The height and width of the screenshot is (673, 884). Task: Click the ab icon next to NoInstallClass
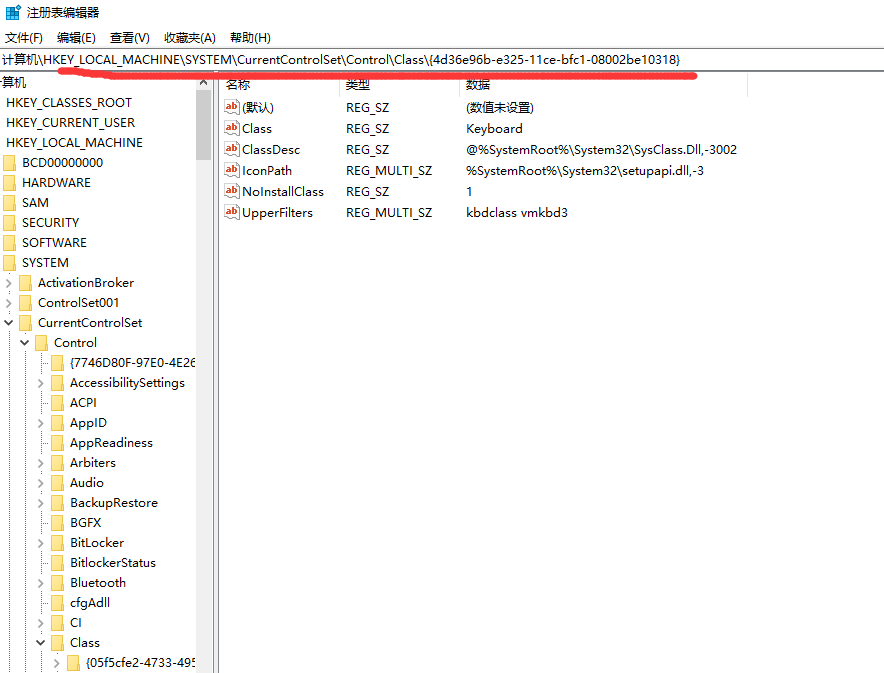pos(232,191)
